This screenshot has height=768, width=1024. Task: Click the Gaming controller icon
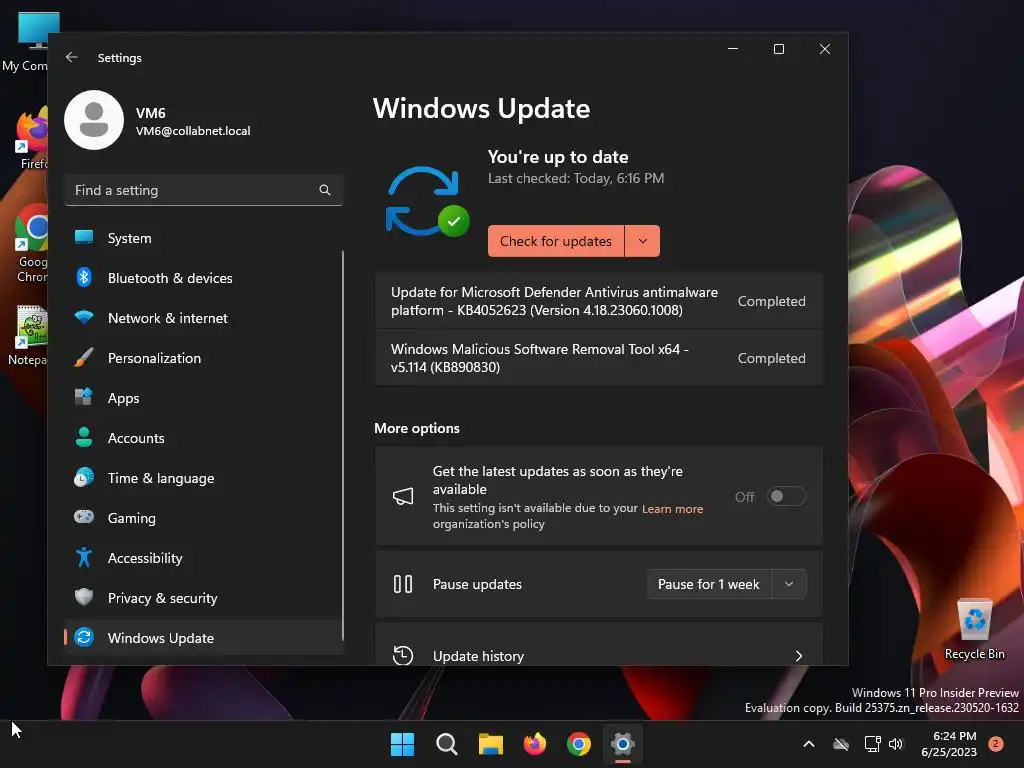coord(84,517)
